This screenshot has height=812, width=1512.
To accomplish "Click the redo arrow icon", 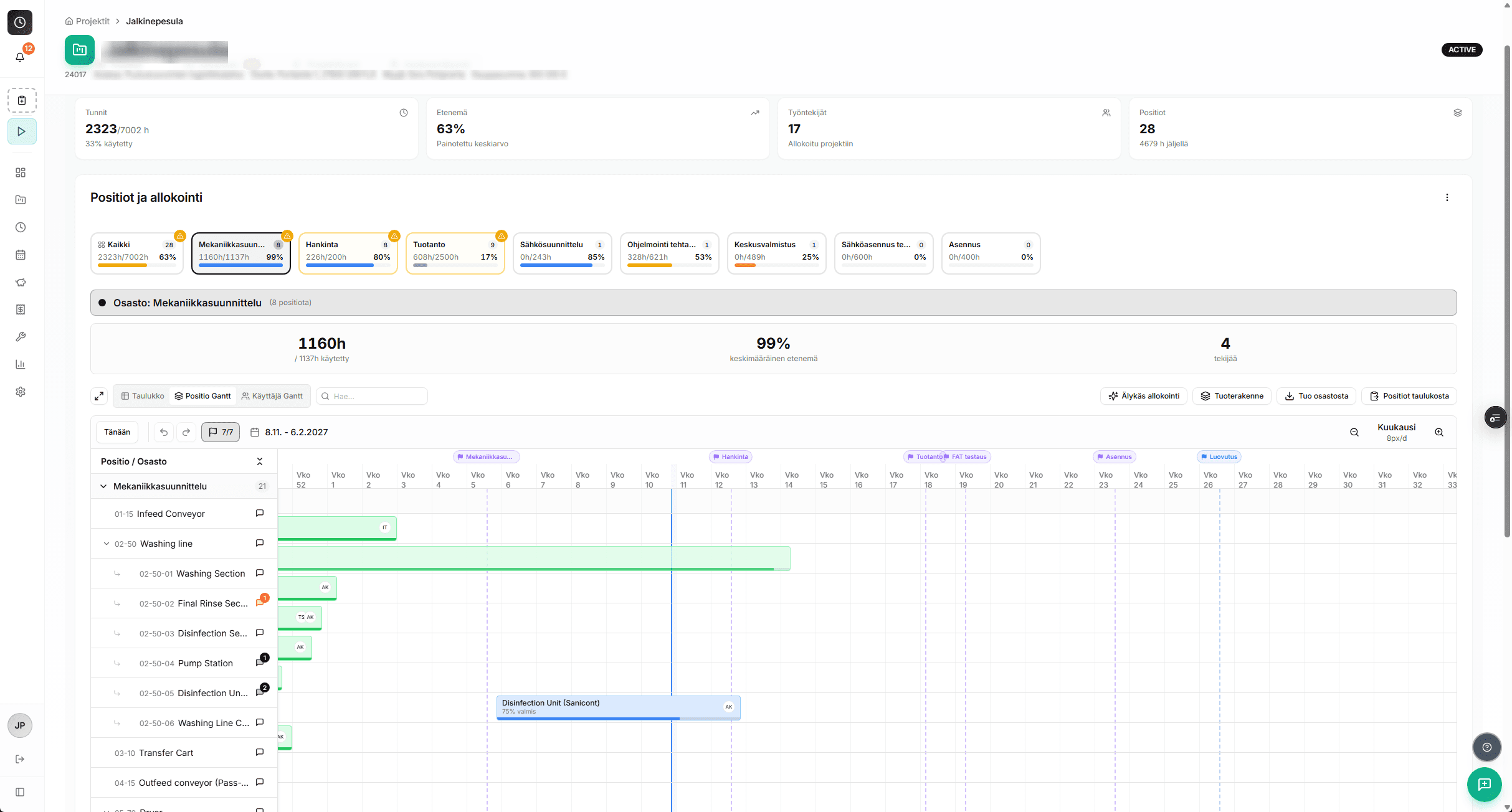I will tap(186, 432).
